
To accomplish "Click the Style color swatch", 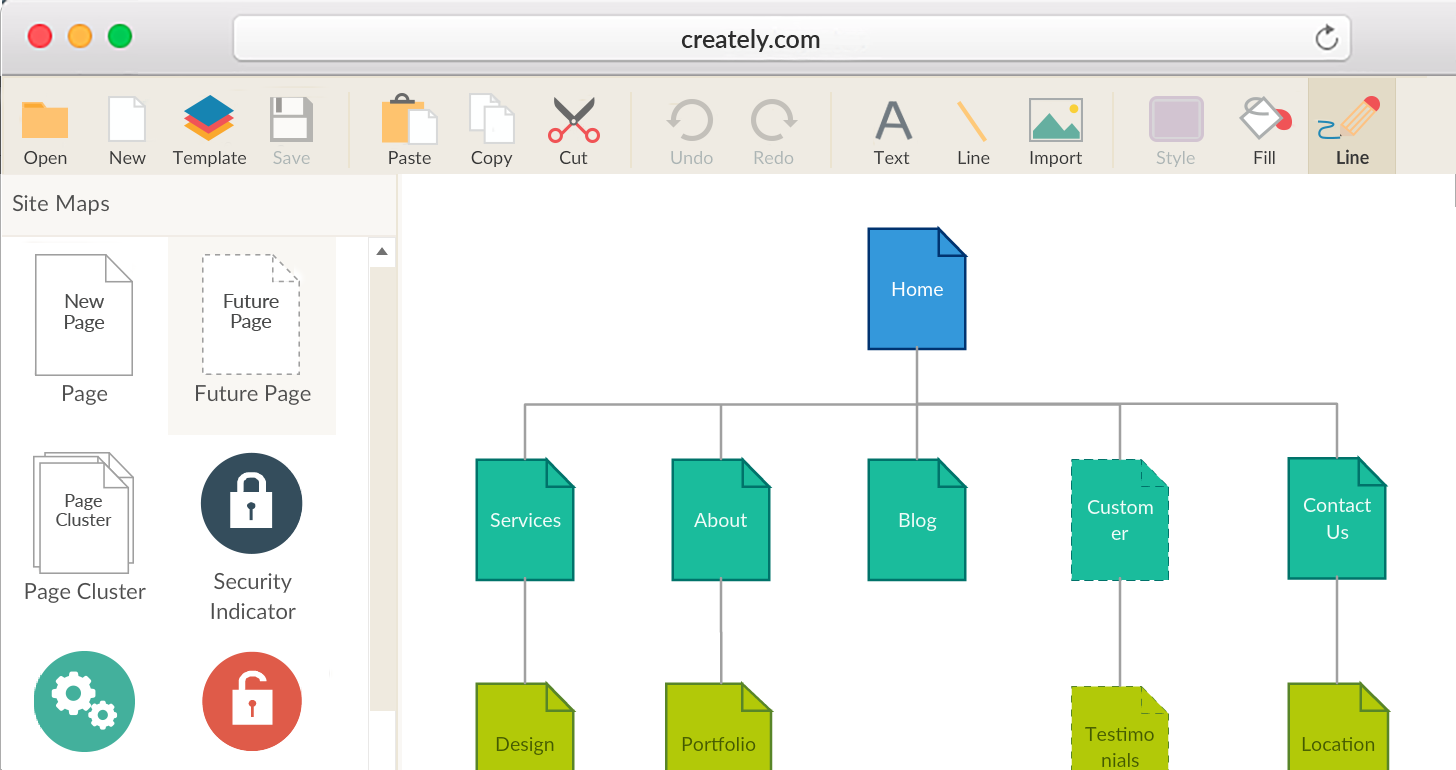I will click(1175, 120).
